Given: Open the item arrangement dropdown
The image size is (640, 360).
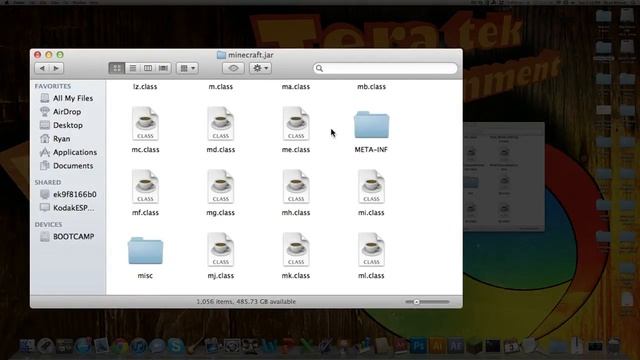Looking at the screenshot, I should coord(187,68).
